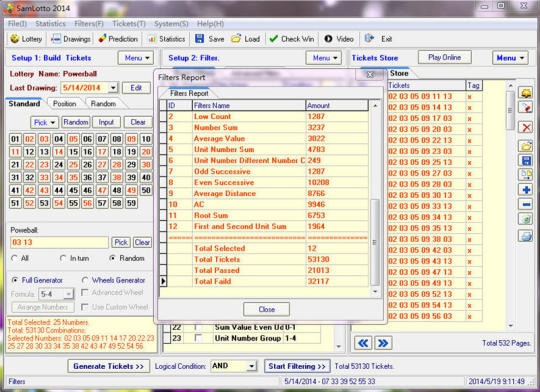Open the Filters menu
This screenshot has width=540, height=392.
tap(89, 24)
